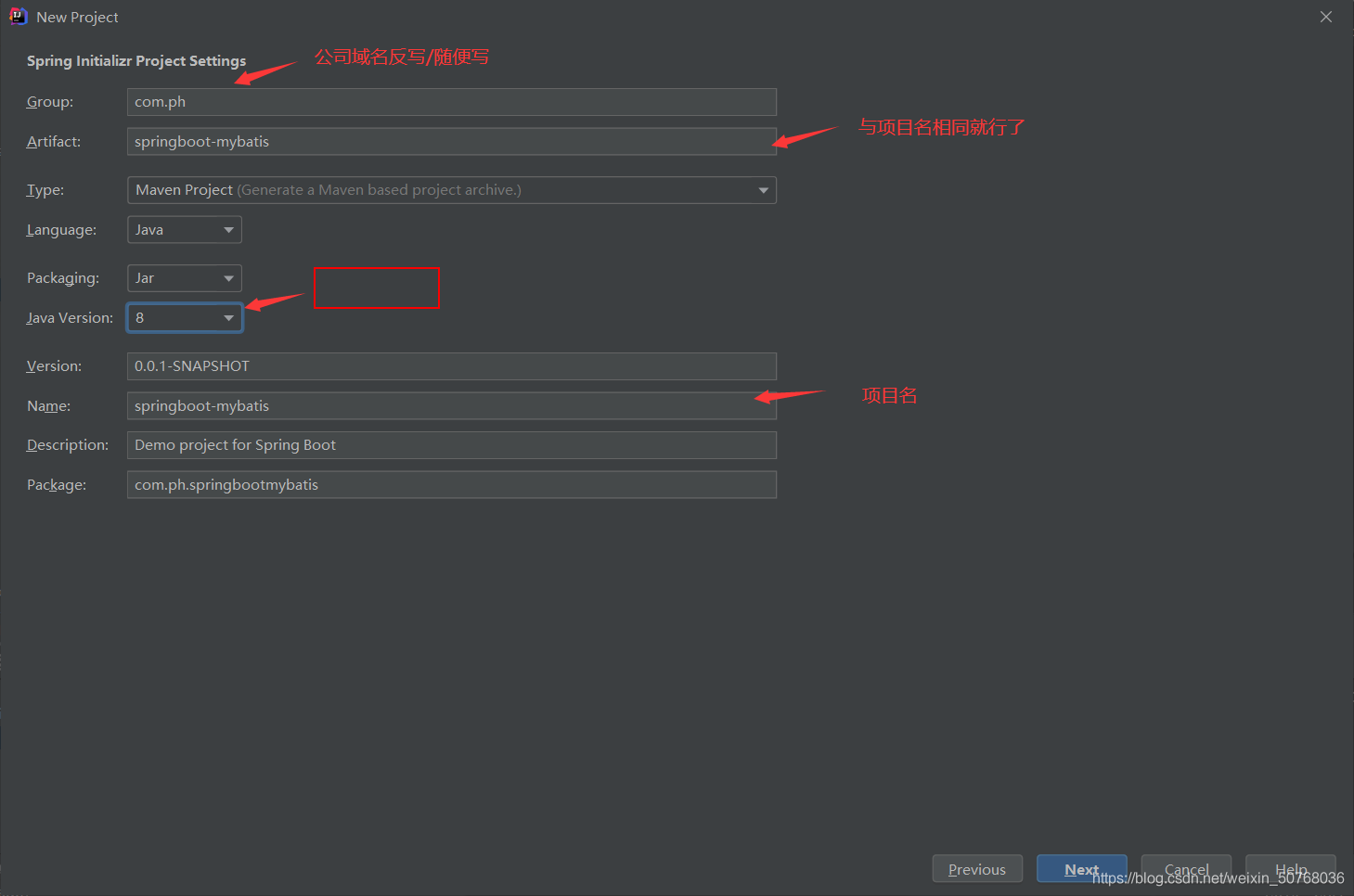Expand the Language dropdown set to Java
This screenshot has height=896, width=1354.
coord(185,229)
